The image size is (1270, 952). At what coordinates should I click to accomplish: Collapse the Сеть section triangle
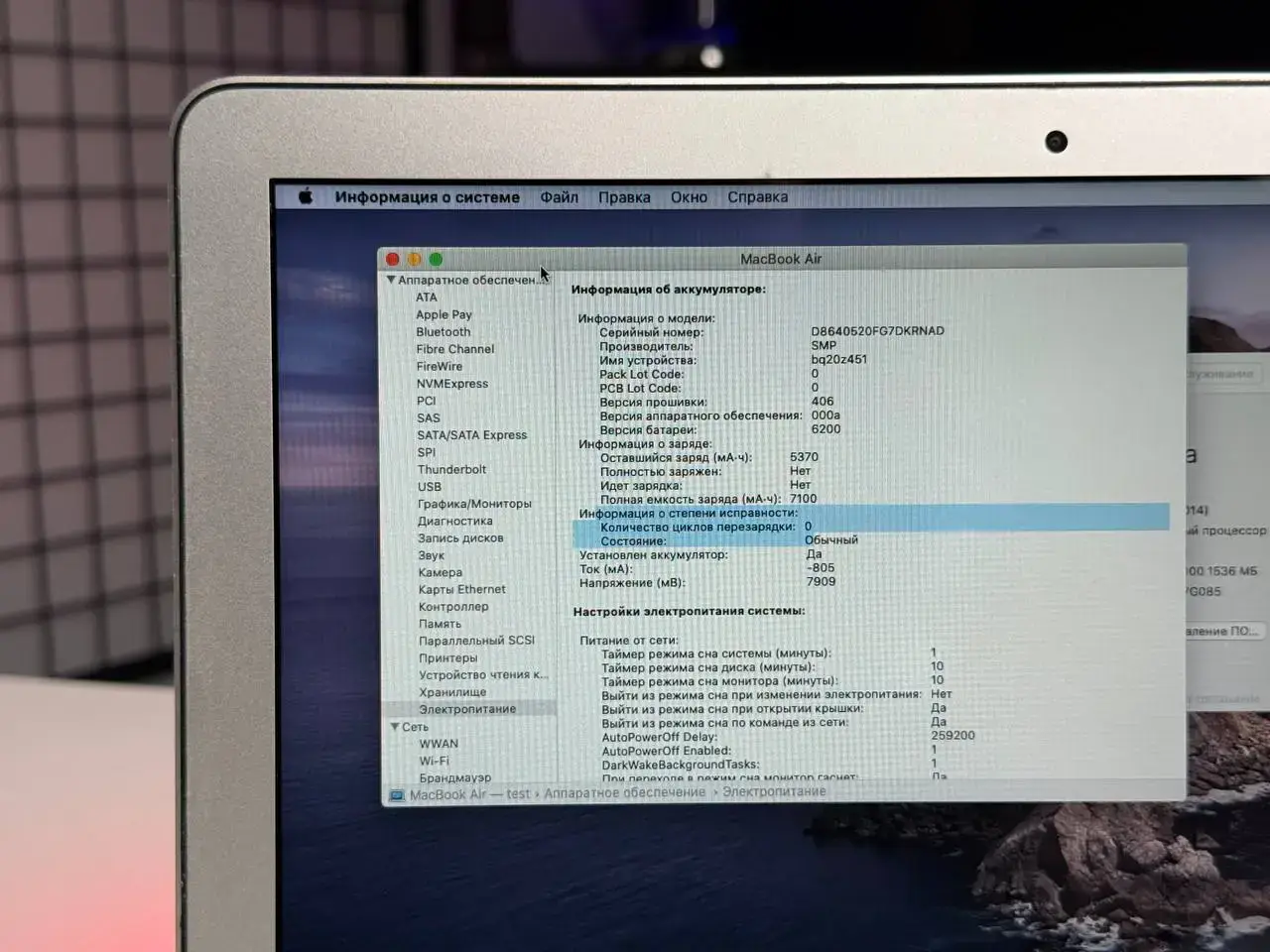(x=395, y=727)
